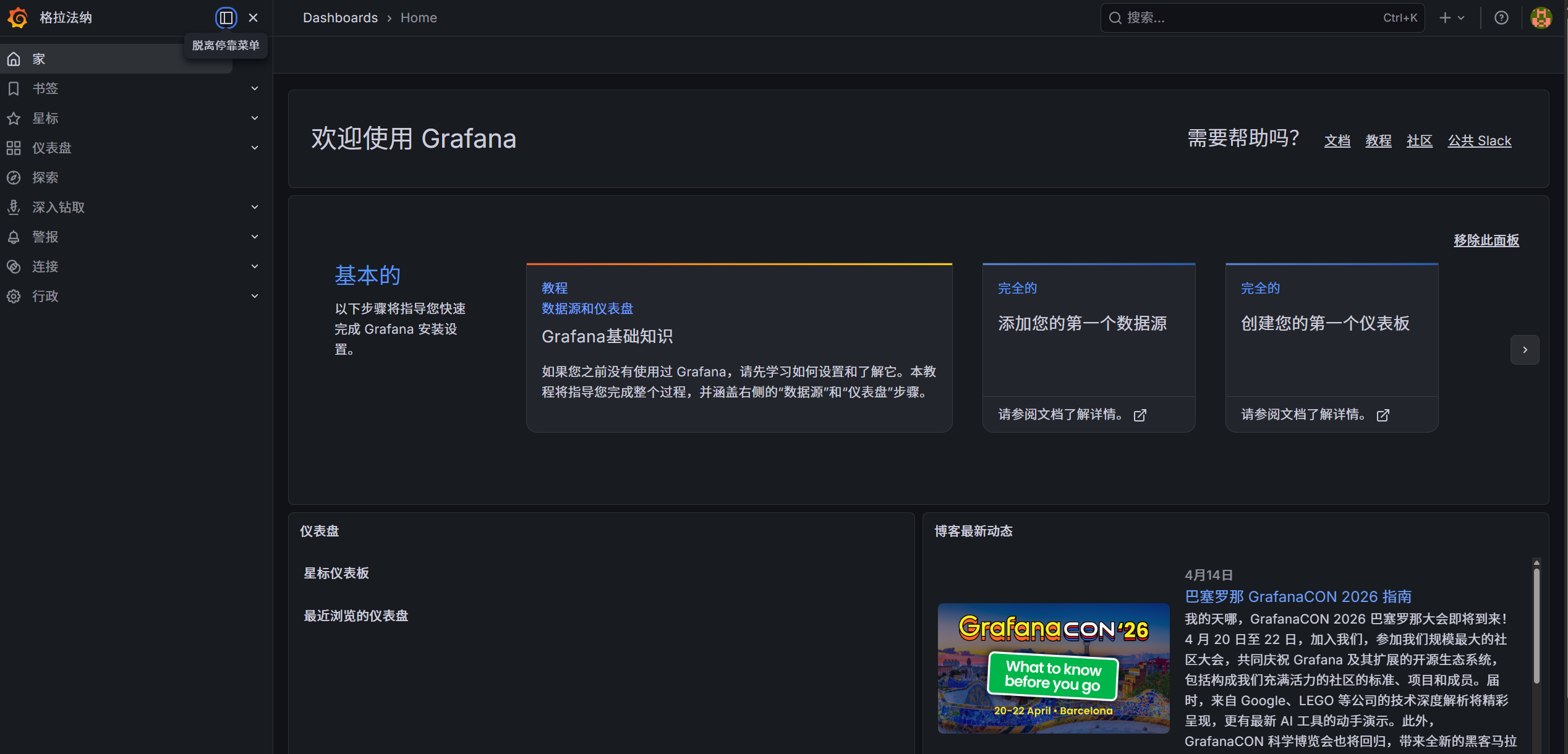This screenshot has width=1568, height=754.
Task: Open the 探索 explore menu item
Action: pos(45,177)
